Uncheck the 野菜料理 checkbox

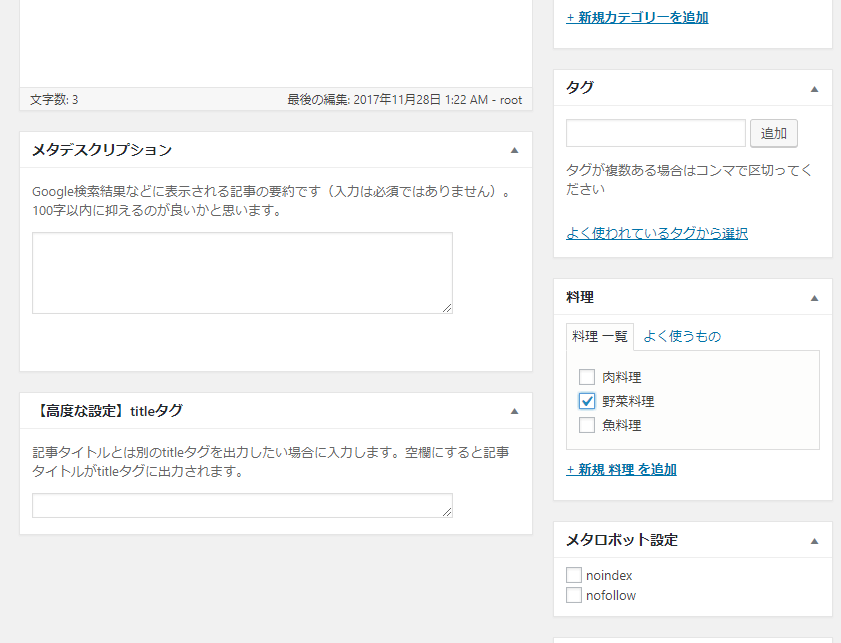pos(587,402)
